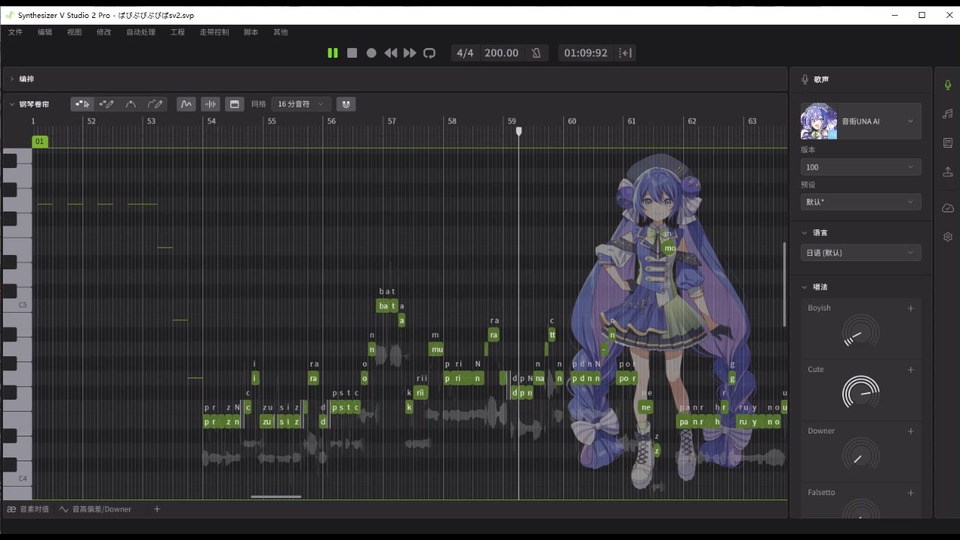This screenshot has width=960, height=540.
Task: Click the plus button beside Downer
Action: pyautogui.click(x=910, y=432)
